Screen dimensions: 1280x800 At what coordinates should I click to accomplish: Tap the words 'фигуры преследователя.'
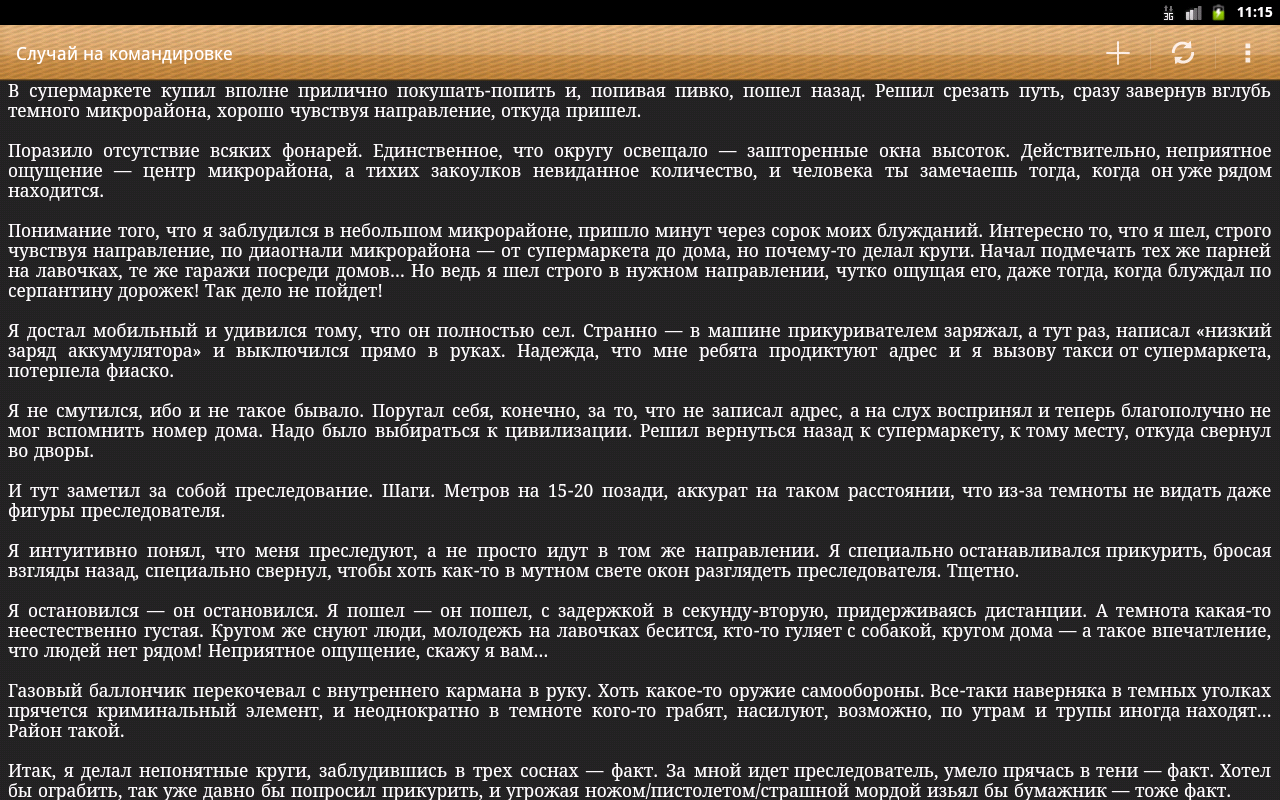click(x=116, y=511)
